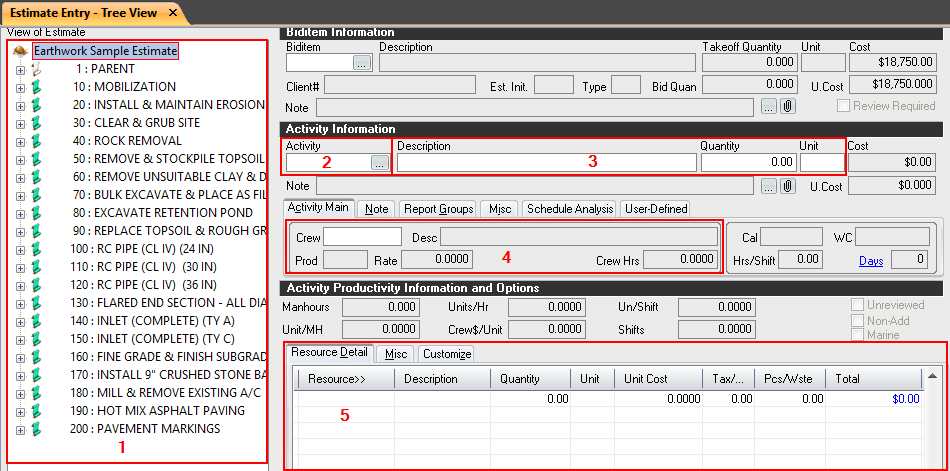The height and width of the screenshot is (471, 950).
Task: Enable the Non-Add checkbox
Action: (x=857, y=320)
